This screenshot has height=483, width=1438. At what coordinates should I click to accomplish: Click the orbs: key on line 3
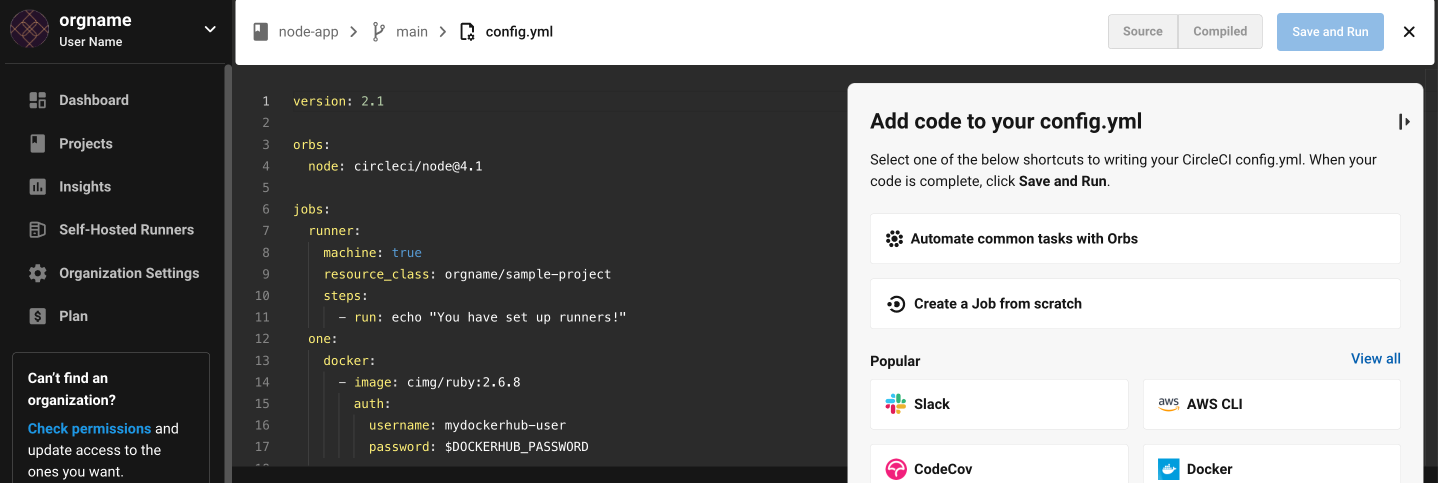[x=311, y=144]
